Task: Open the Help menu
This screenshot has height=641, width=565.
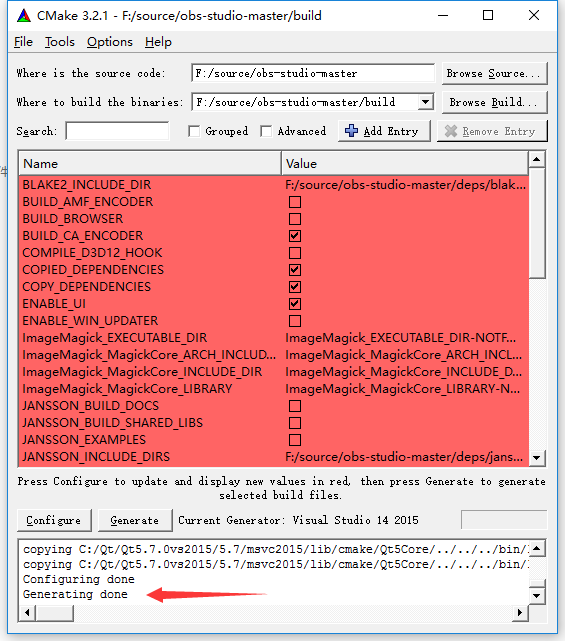Action: click(x=158, y=42)
